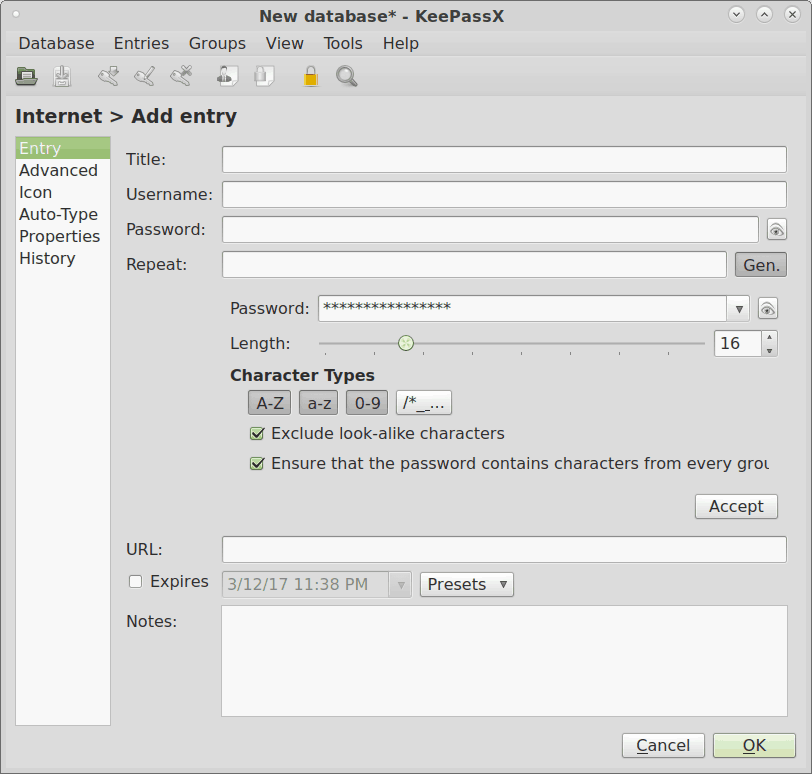The width and height of the screenshot is (812, 774).
Task: Switch to the Properties section
Action: (63, 237)
